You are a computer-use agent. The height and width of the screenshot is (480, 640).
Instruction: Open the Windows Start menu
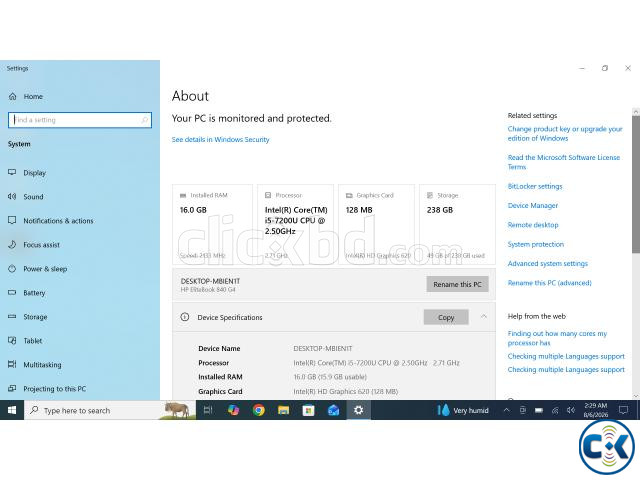(x=12, y=410)
